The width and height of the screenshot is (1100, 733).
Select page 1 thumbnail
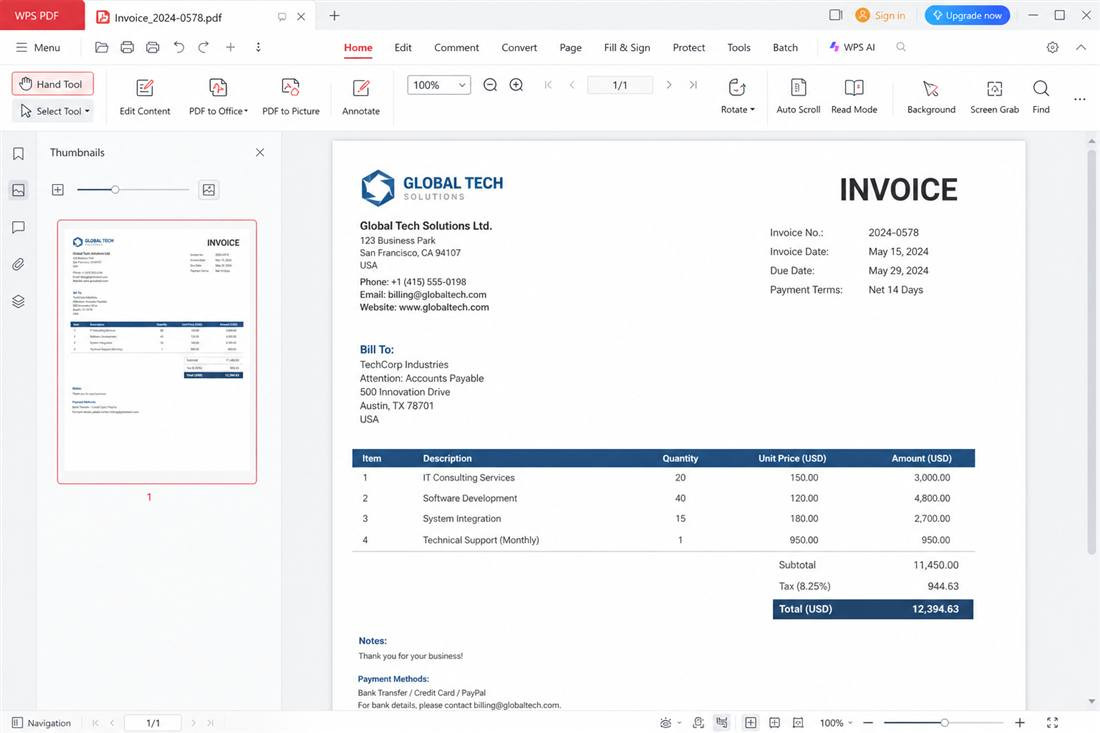tap(157, 351)
